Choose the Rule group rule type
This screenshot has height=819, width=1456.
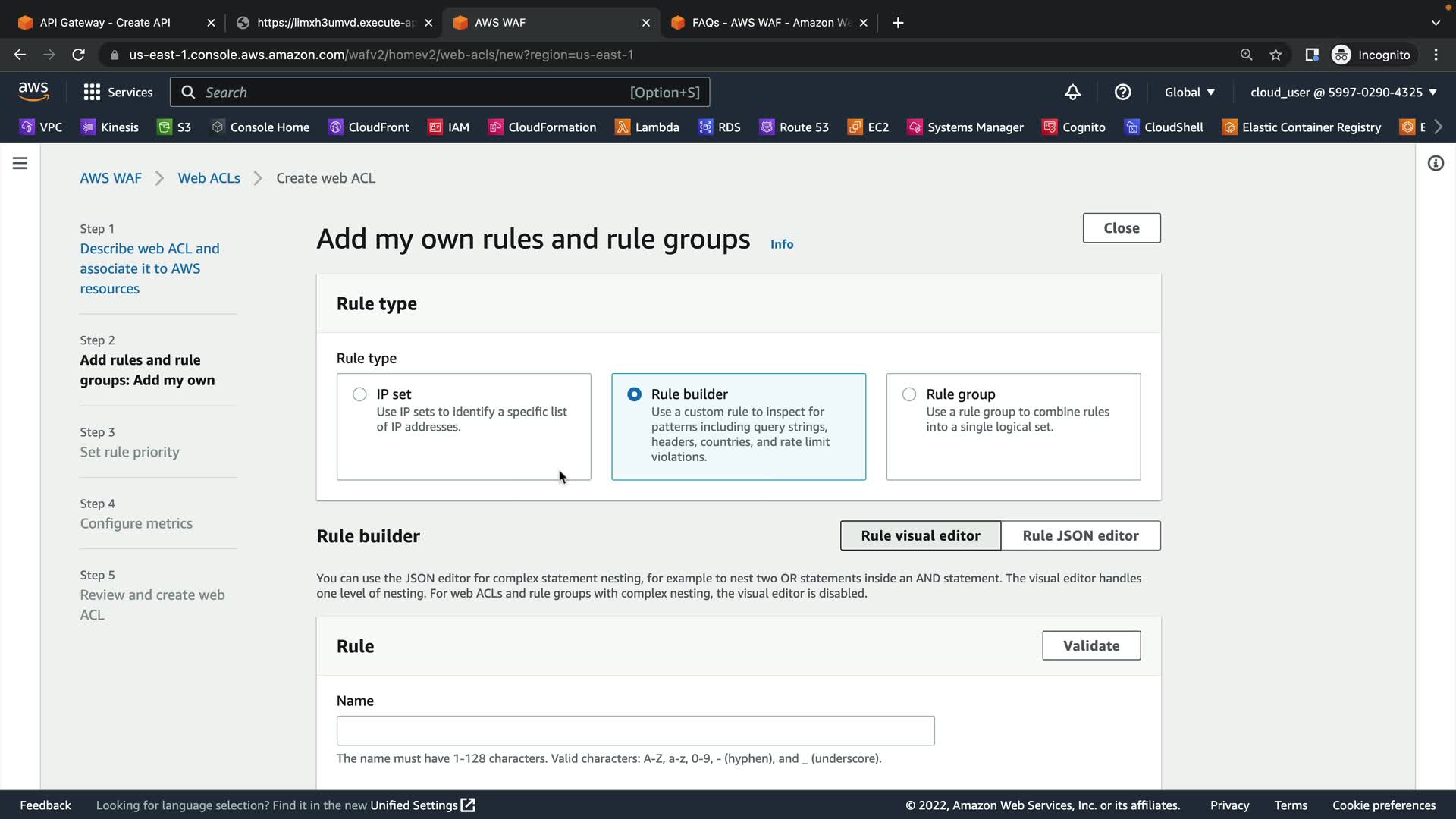(908, 394)
